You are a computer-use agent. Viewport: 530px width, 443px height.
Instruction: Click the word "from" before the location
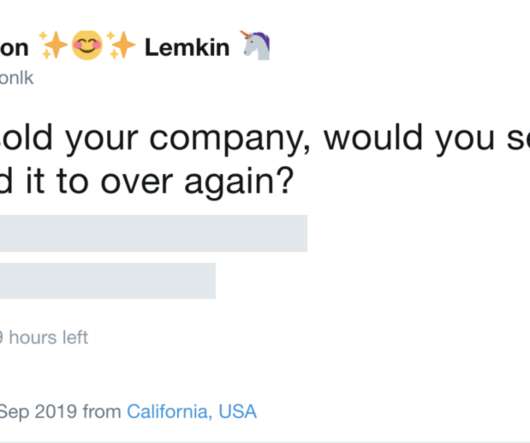102,411
